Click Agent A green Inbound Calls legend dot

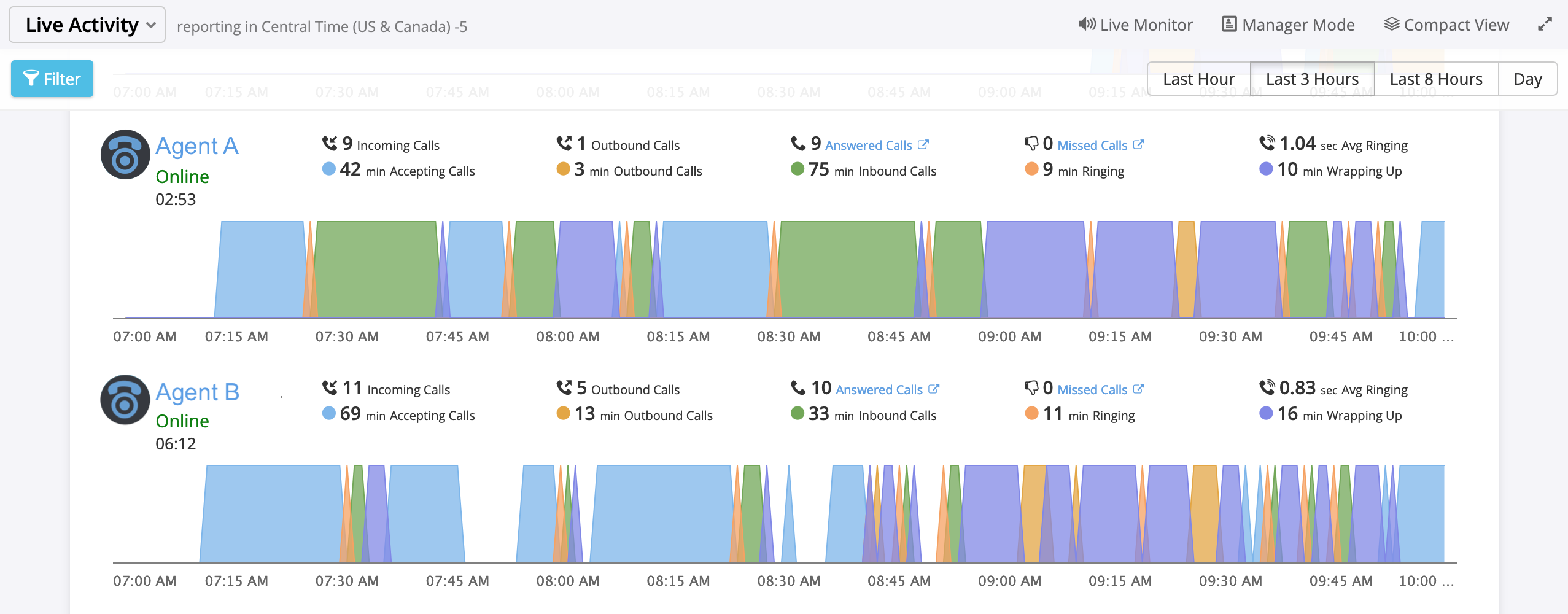[x=798, y=169]
